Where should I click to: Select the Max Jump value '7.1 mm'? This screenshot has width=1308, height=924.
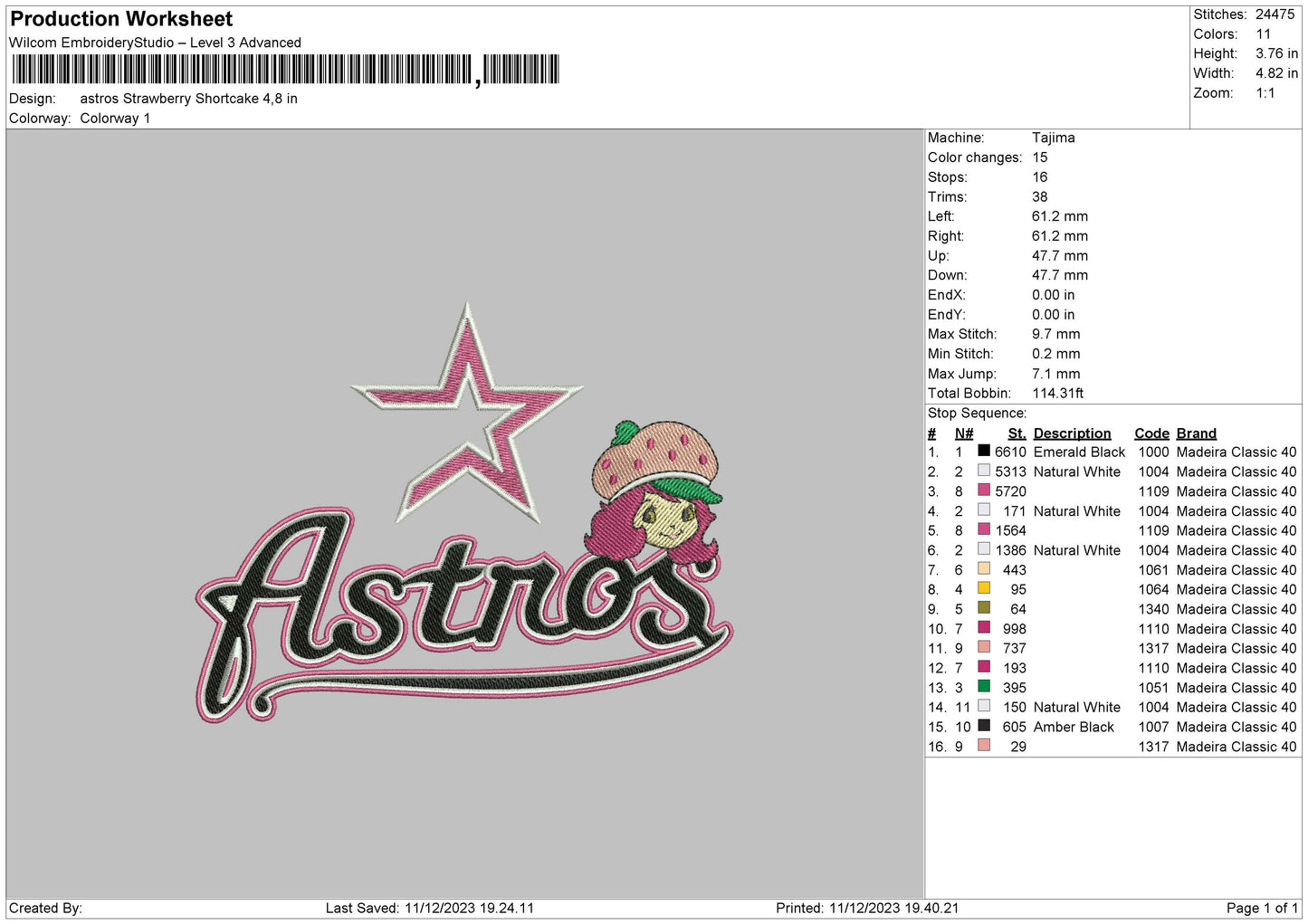click(1055, 374)
